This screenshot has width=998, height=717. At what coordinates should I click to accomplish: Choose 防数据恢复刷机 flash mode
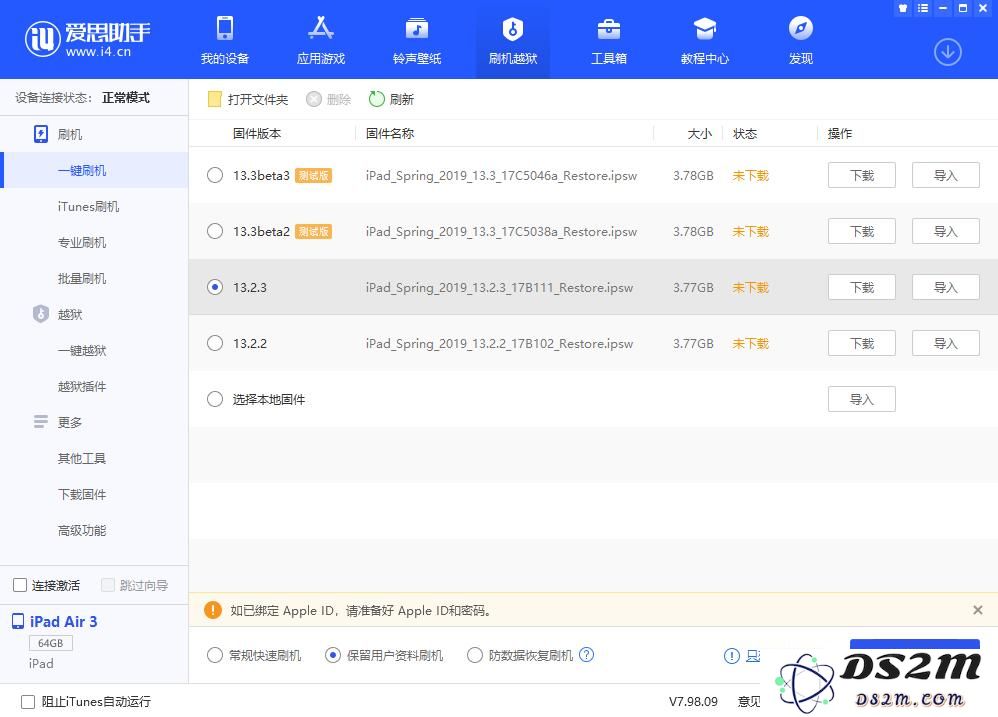pos(475,655)
